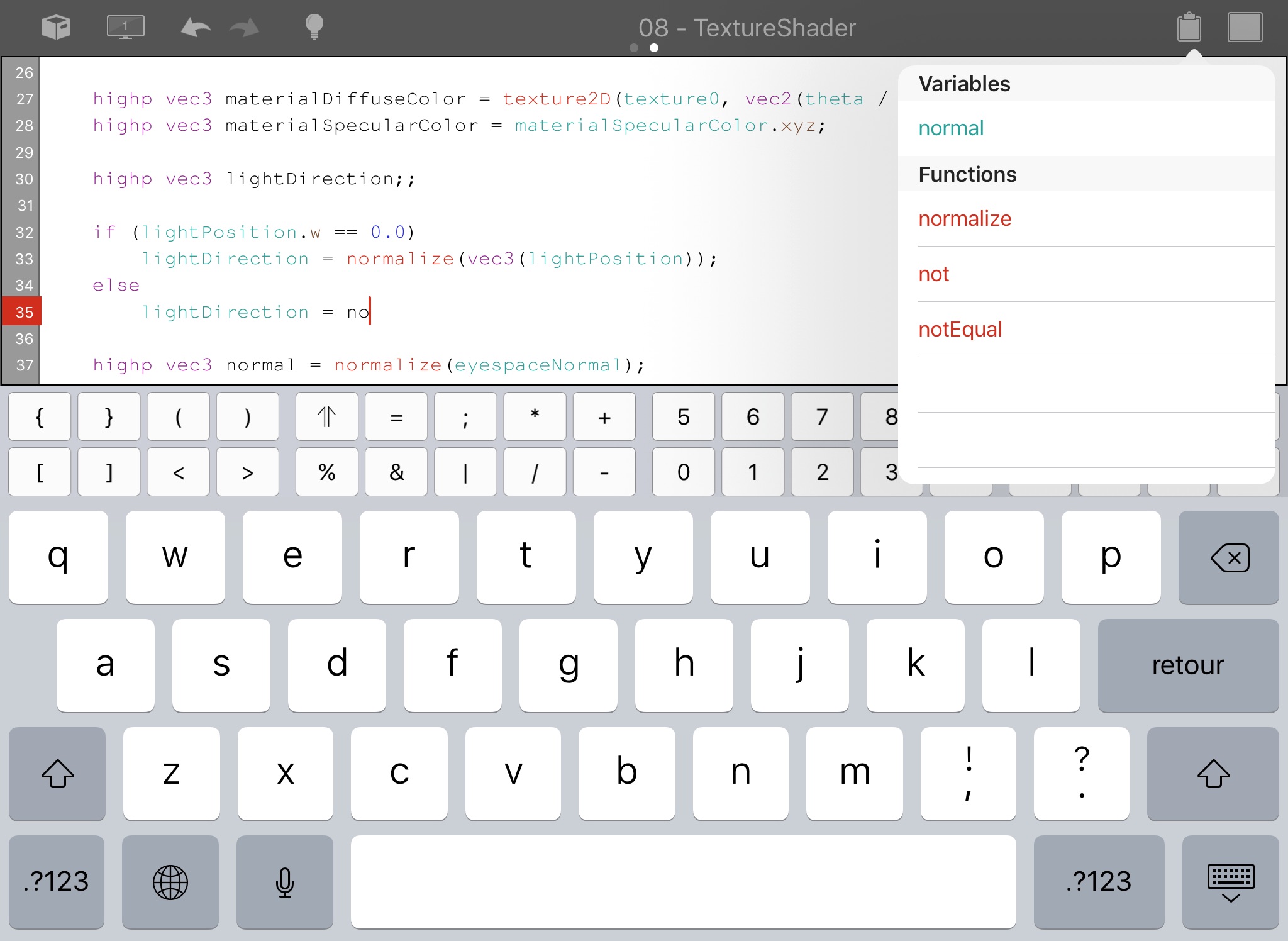The width and height of the screenshot is (1288, 941).
Task: Toggle the right shift key
Action: tap(1213, 774)
